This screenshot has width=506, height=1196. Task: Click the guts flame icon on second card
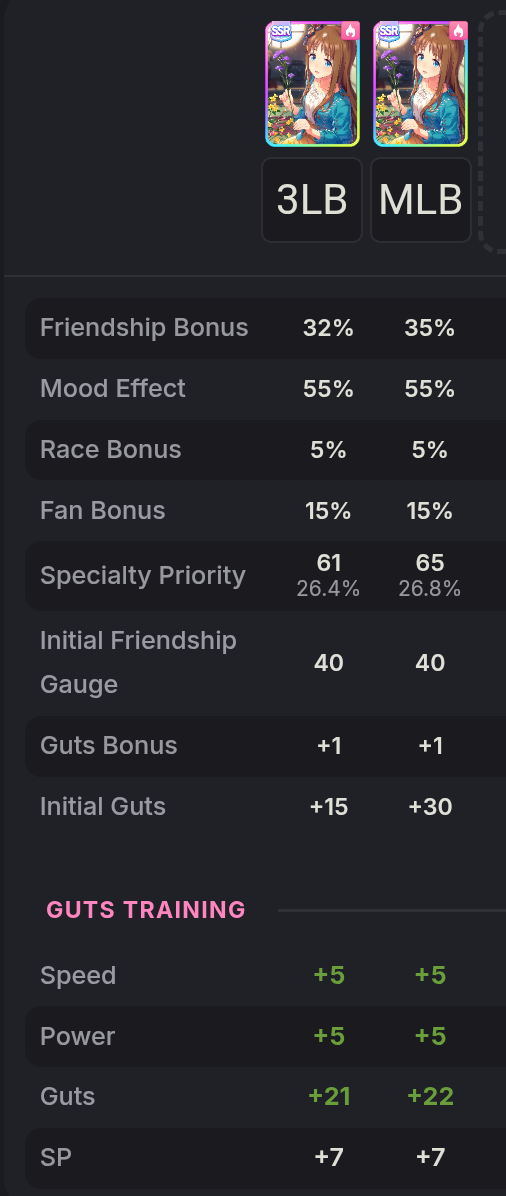click(x=459, y=31)
